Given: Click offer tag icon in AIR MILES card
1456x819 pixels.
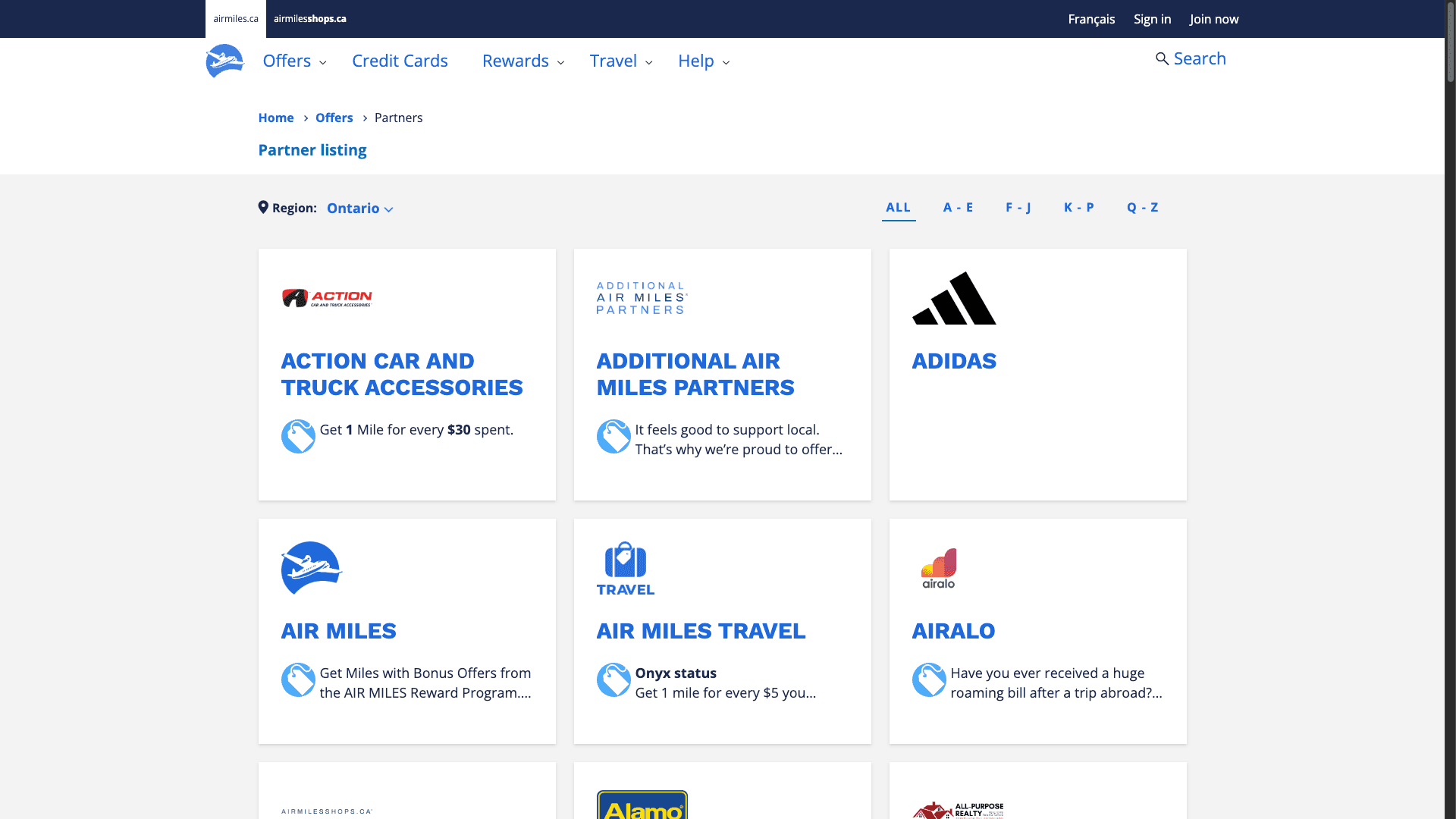Looking at the screenshot, I should click(x=298, y=679).
